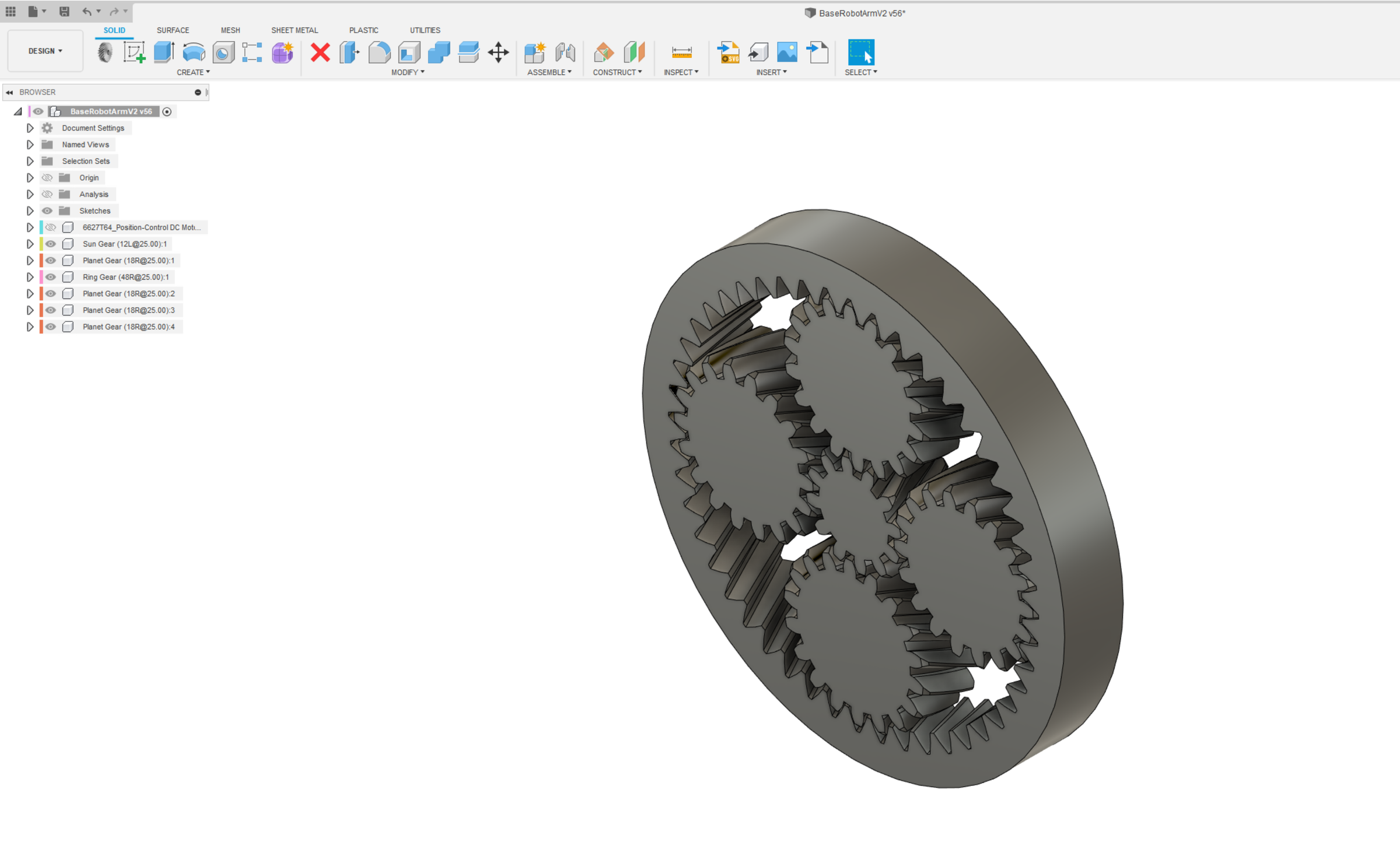Select the Extrude tool
The width and height of the screenshot is (1400, 856).
(163, 52)
